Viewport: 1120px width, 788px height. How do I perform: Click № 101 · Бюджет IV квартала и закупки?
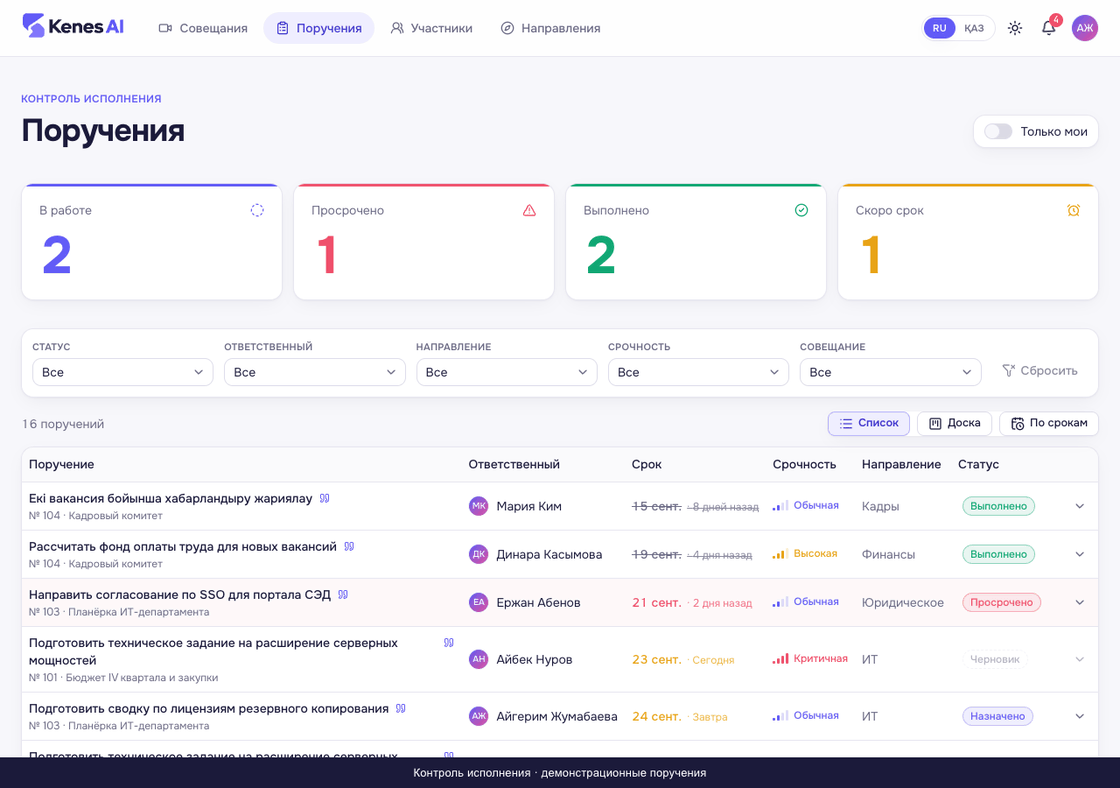(124, 677)
